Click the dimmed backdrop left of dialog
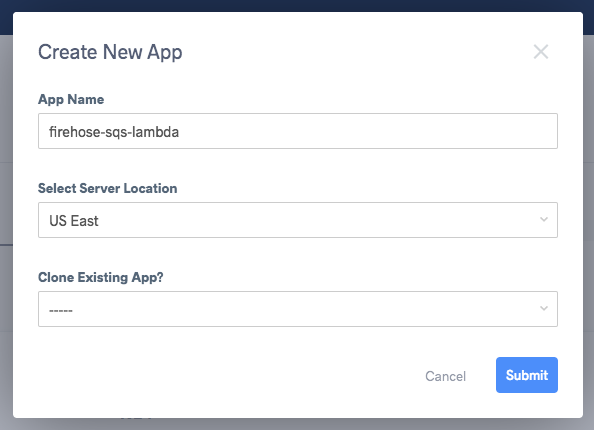 click(x=6, y=227)
